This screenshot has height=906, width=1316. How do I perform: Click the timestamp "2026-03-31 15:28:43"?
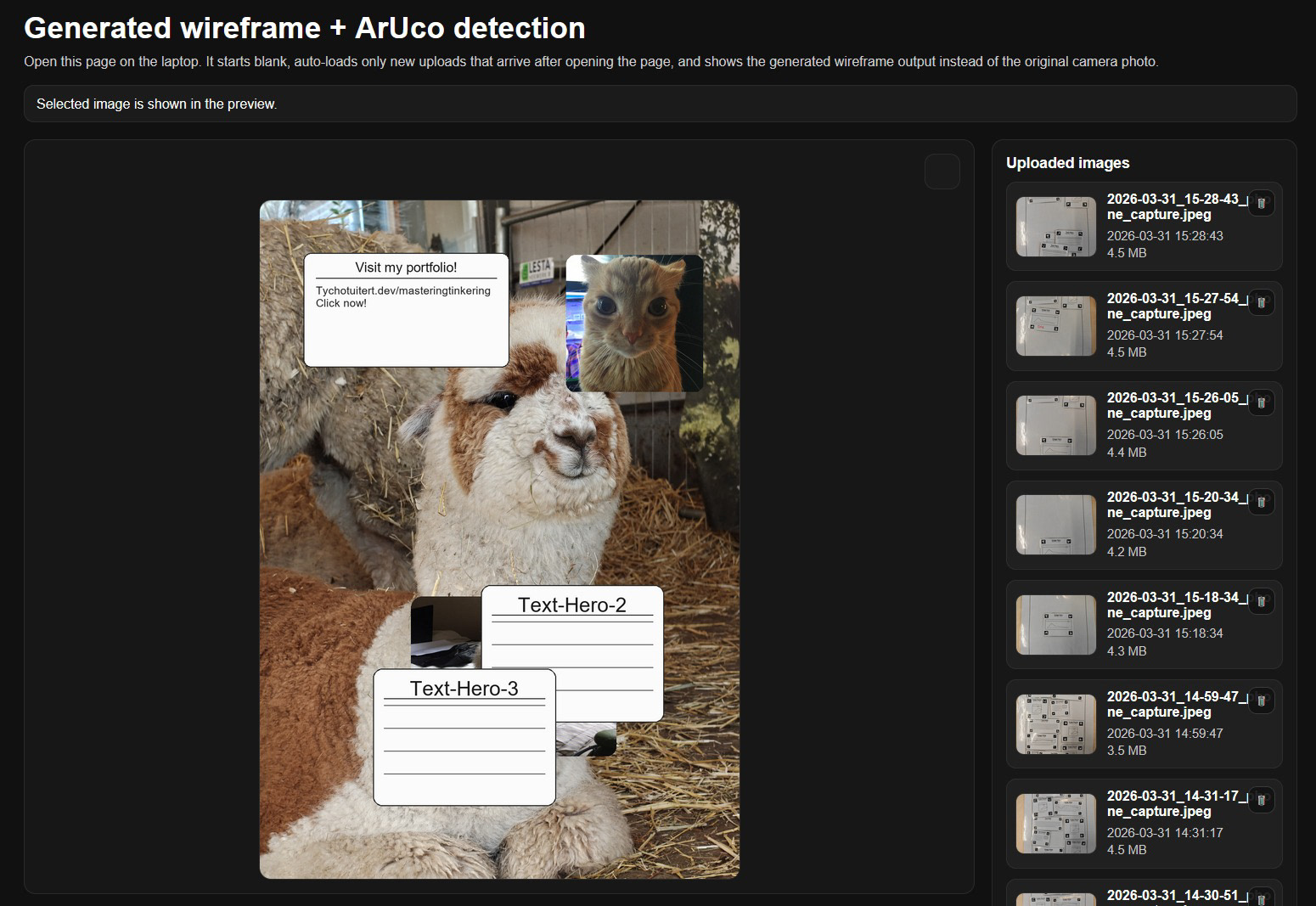point(1165,236)
